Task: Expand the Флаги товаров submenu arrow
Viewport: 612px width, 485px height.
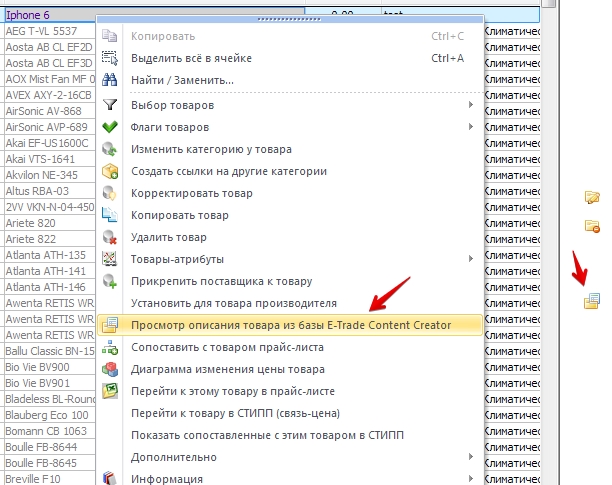Action: (471, 127)
